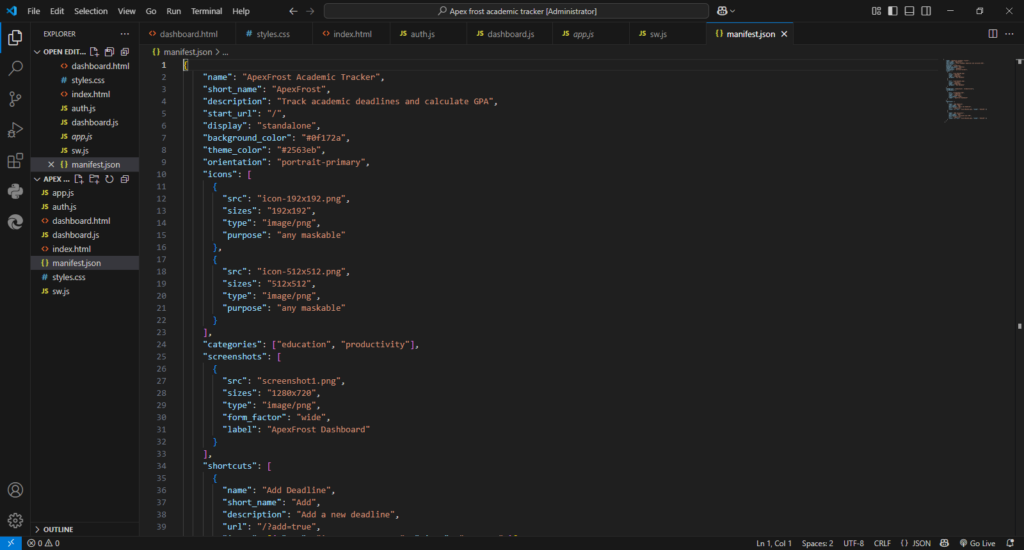This screenshot has height=550, width=1024.
Task: Click the Explorer views and more actions ellipsis
Action: (125, 34)
